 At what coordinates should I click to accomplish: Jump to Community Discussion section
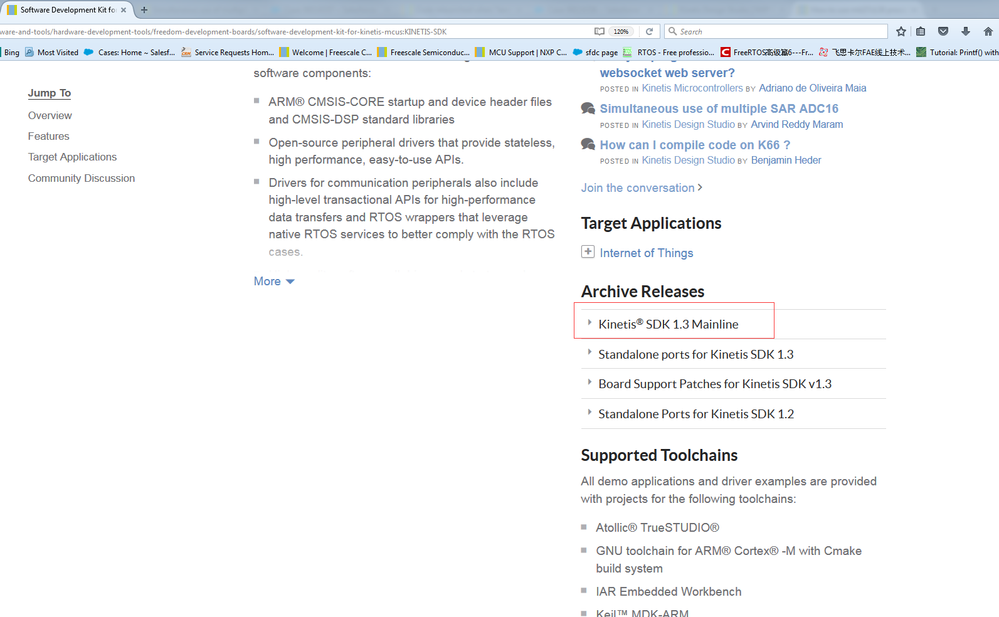click(x=81, y=178)
